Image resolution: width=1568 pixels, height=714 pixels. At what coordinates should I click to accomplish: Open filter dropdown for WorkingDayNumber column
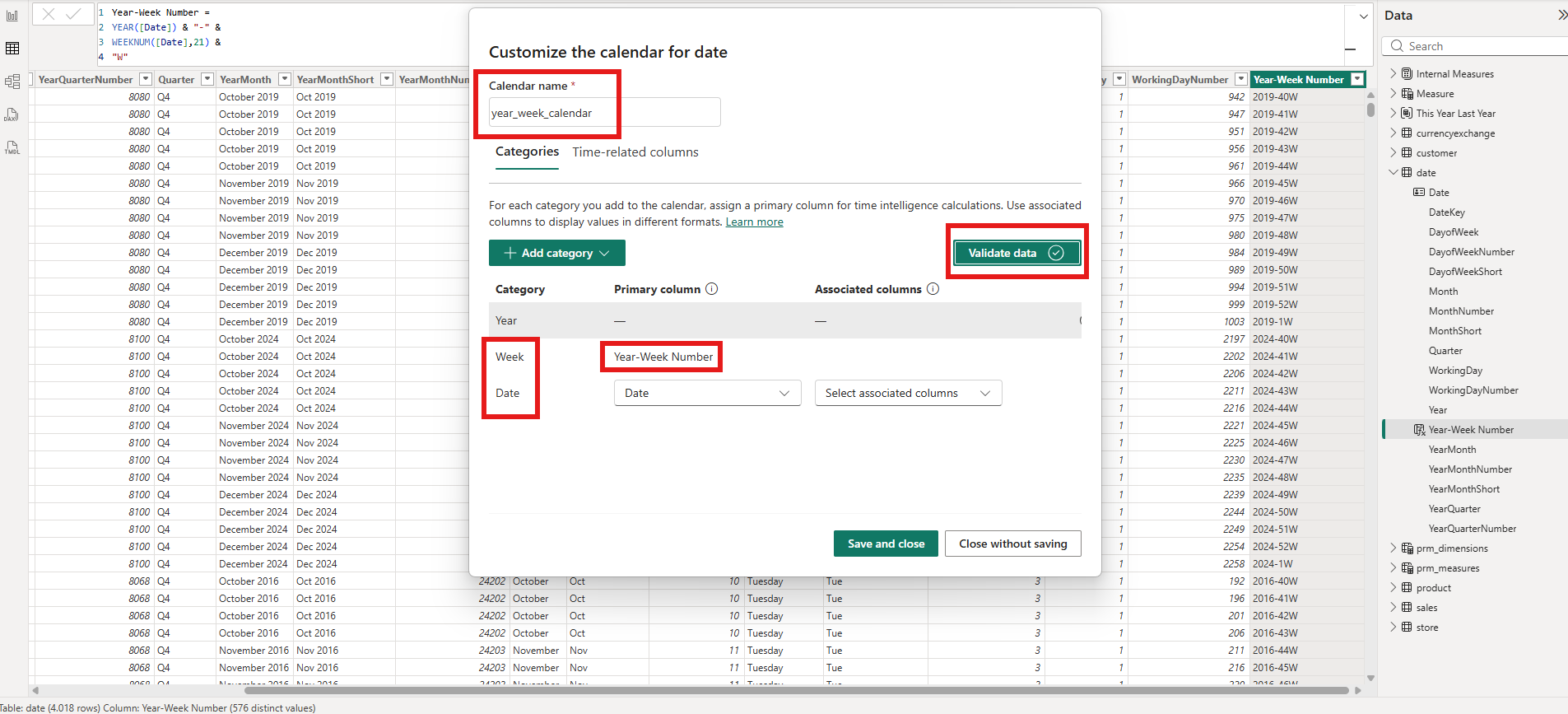coord(1241,79)
